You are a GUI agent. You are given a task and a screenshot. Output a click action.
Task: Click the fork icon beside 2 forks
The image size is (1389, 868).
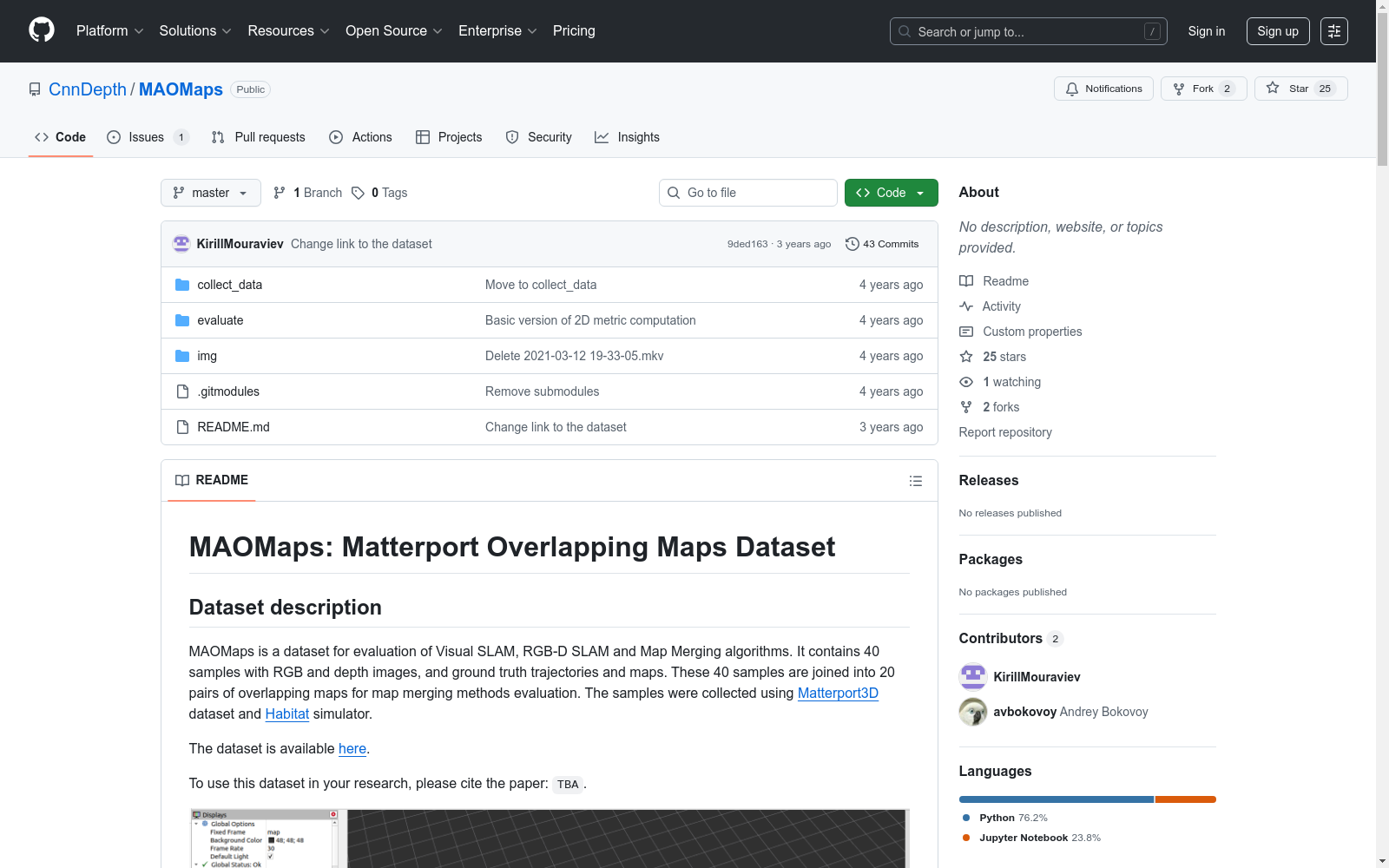pos(966,407)
